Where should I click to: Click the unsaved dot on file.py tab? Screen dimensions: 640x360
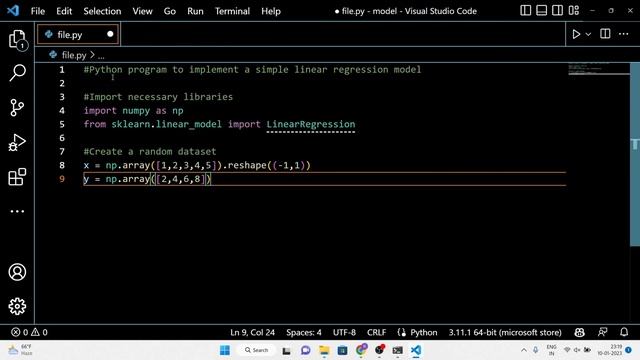[x=110, y=34]
